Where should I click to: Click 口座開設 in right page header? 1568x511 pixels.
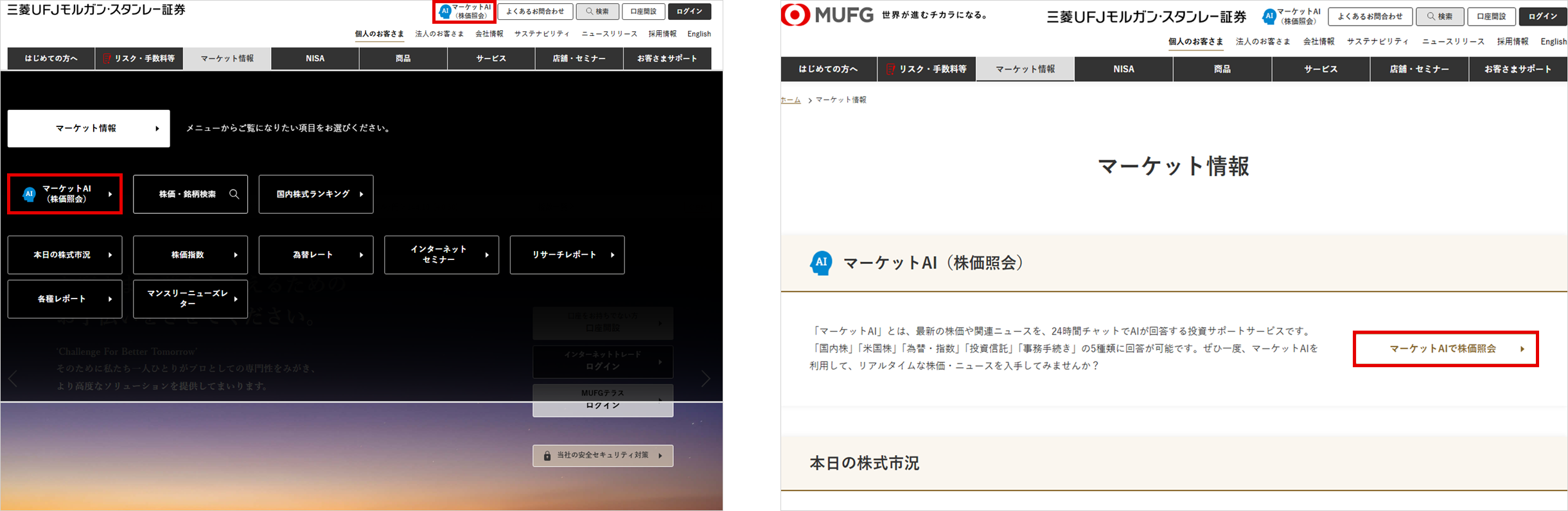[x=1492, y=16]
